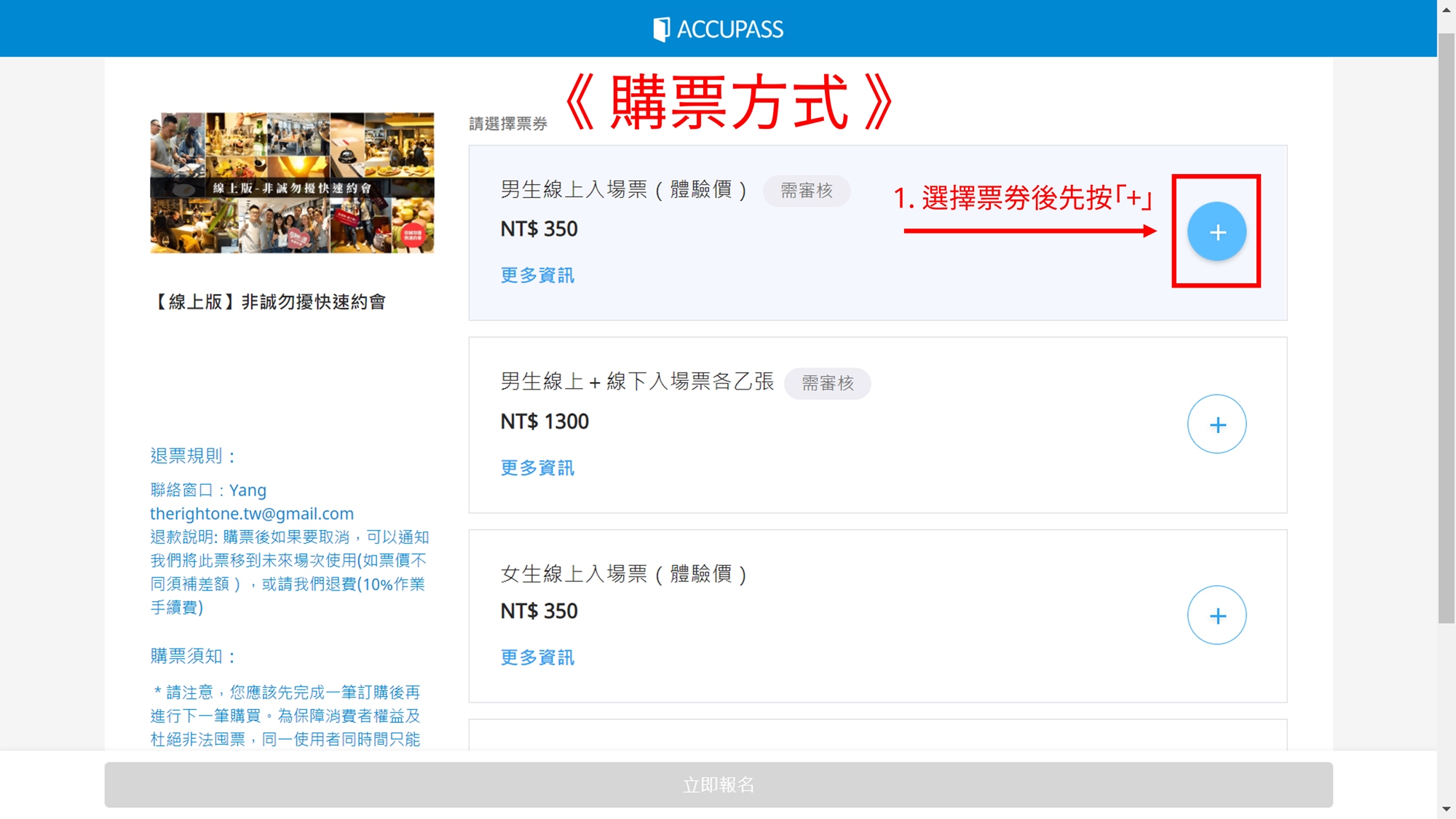
Task: Click plus button for 男生線上入場票 ticket
Action: (x=1216, y=232)
